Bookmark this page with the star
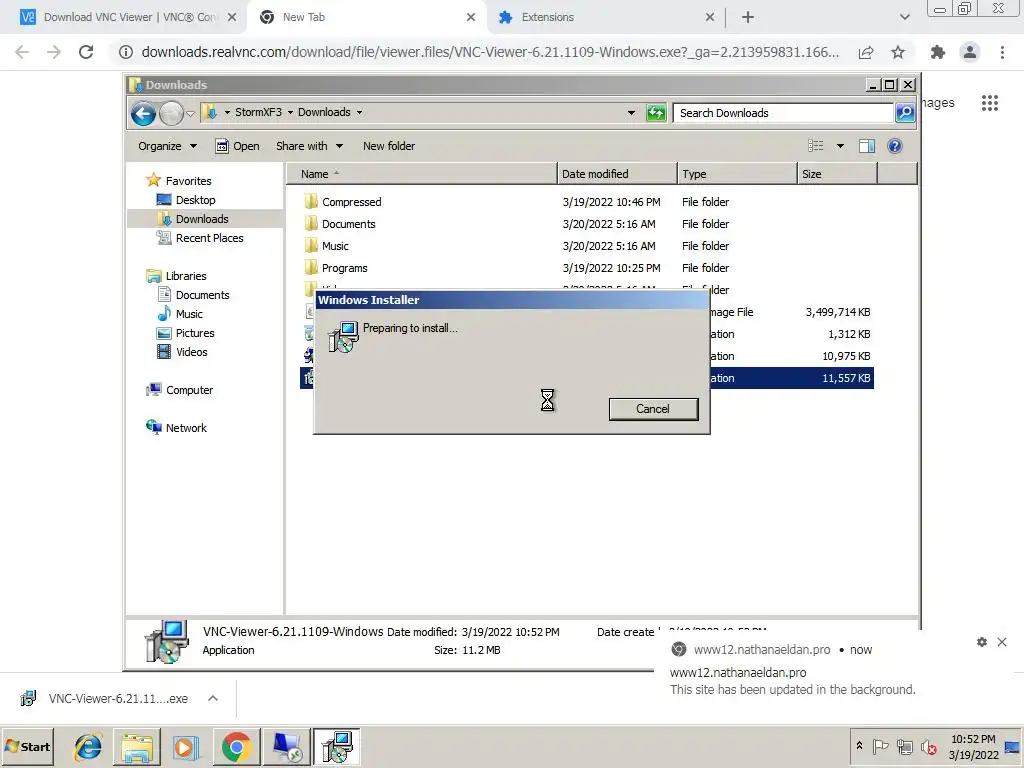Screen dimensions: 1024x768 click(x=898, y=52)
